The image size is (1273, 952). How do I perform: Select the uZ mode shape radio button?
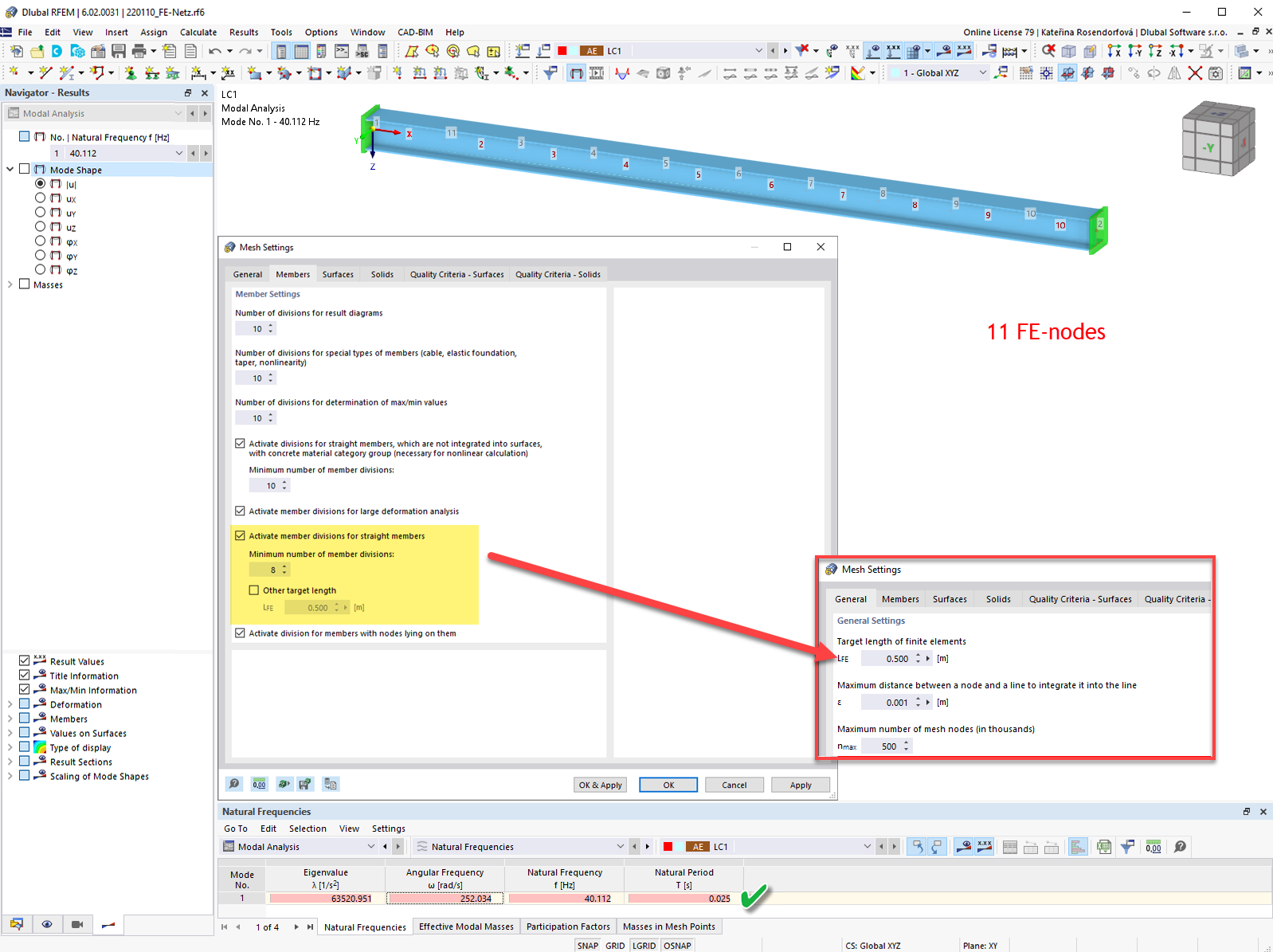40,227
